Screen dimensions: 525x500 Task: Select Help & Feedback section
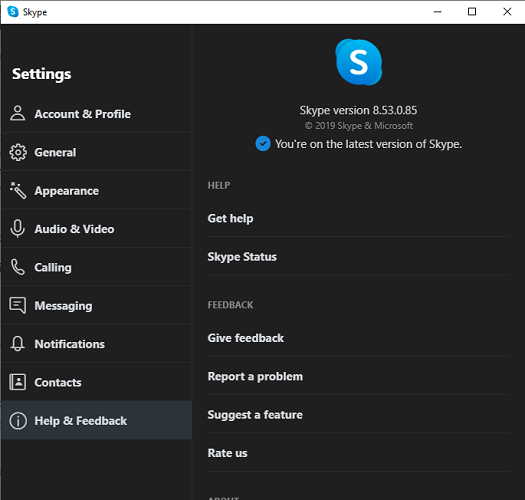(x=96, y=420)
